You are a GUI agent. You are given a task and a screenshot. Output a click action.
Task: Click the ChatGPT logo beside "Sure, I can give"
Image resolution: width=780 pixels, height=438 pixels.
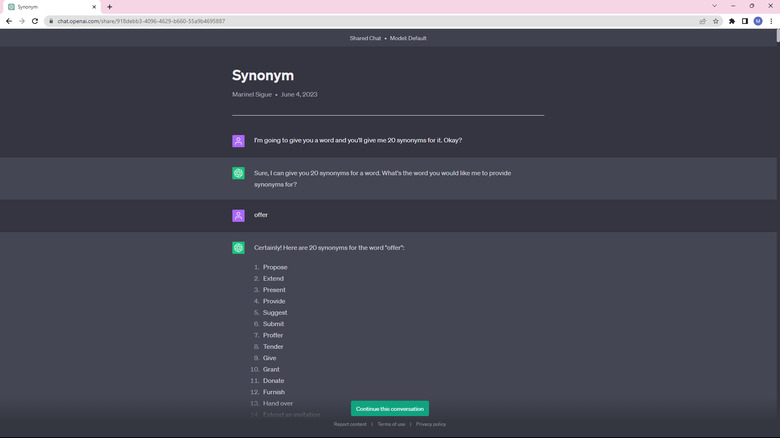(238, 173)
